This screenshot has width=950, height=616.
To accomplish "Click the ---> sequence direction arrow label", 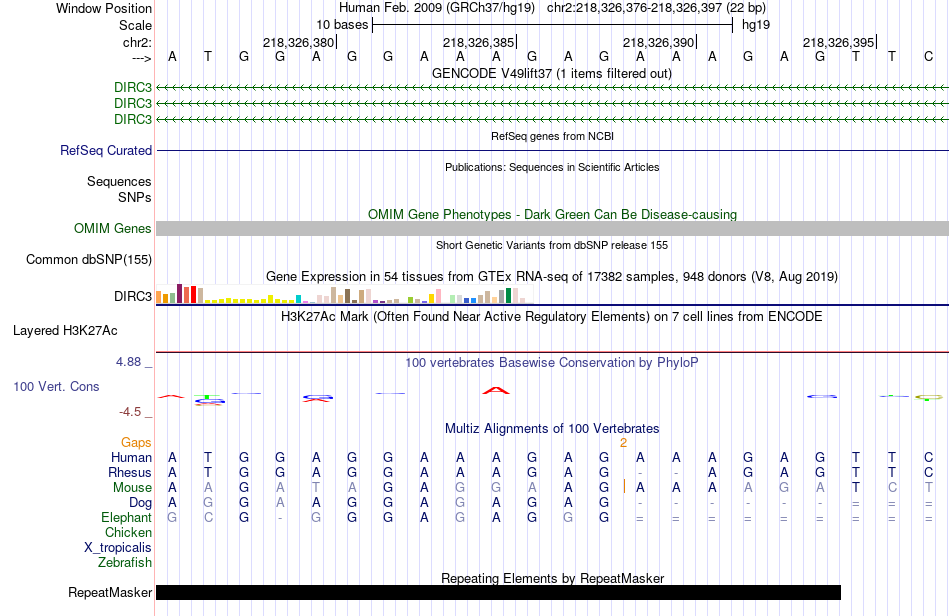I will 141,58.
